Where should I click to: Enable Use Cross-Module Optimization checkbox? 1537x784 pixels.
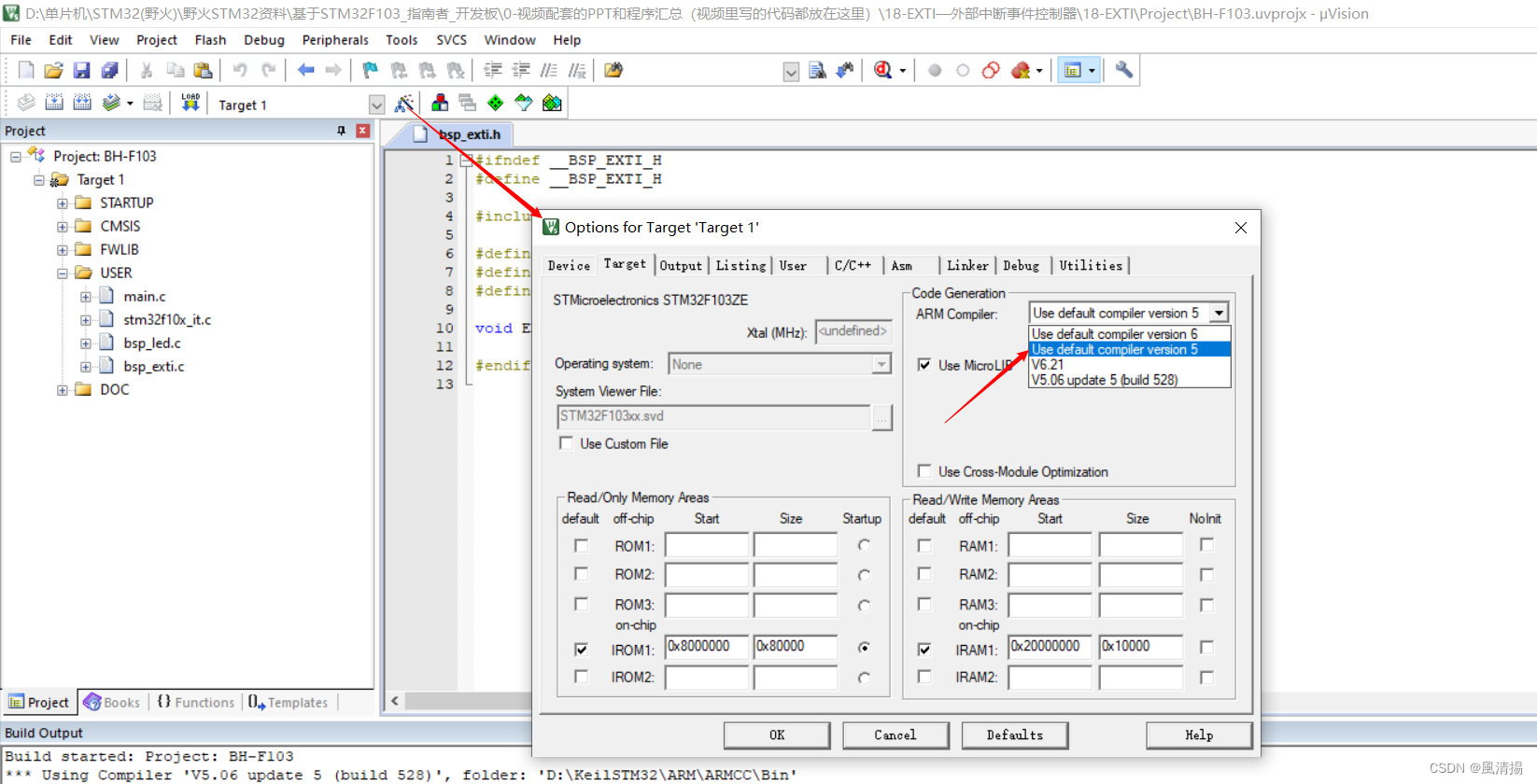(924, 471)
